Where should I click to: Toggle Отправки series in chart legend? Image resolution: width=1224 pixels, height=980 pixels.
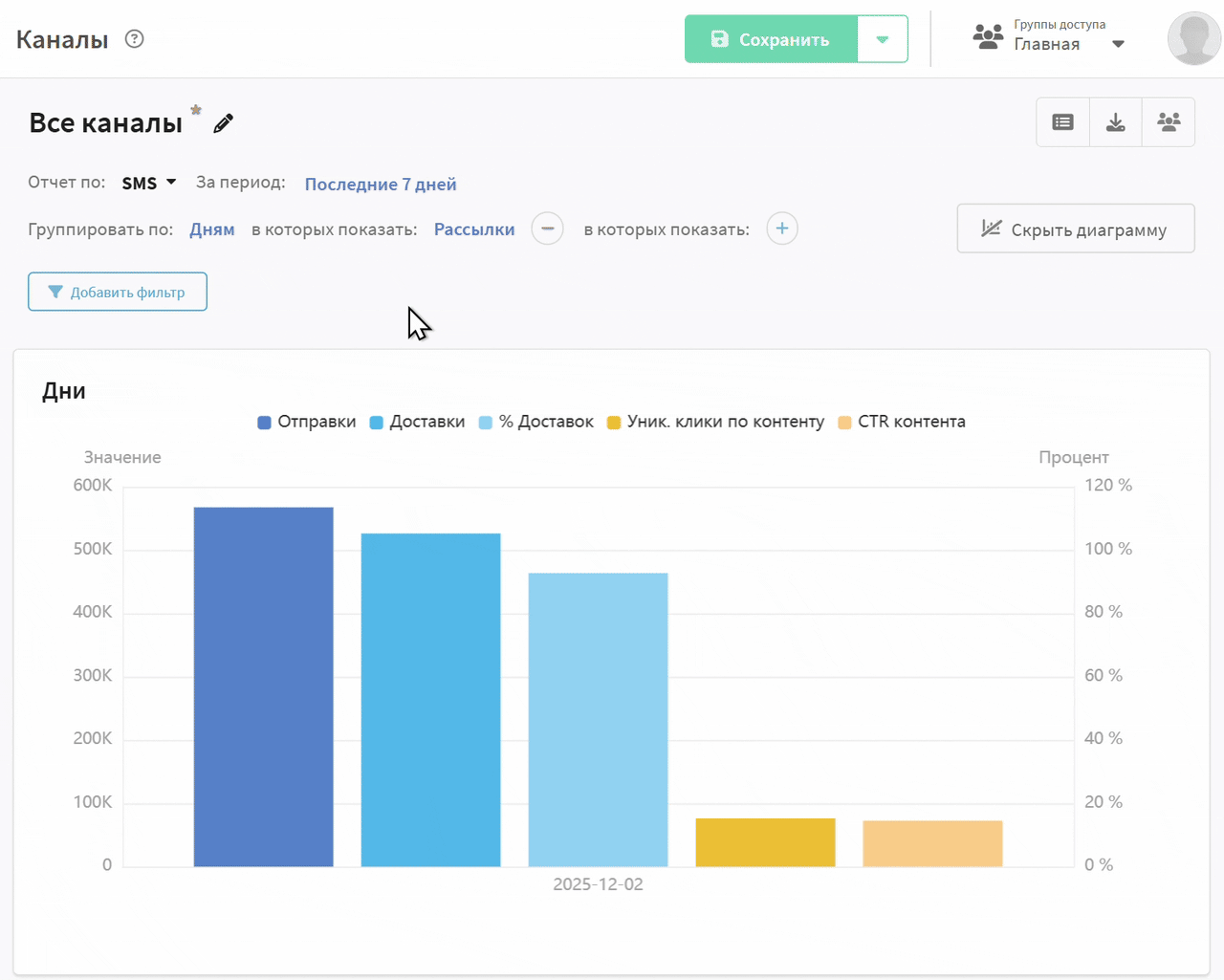pos(307,422)
